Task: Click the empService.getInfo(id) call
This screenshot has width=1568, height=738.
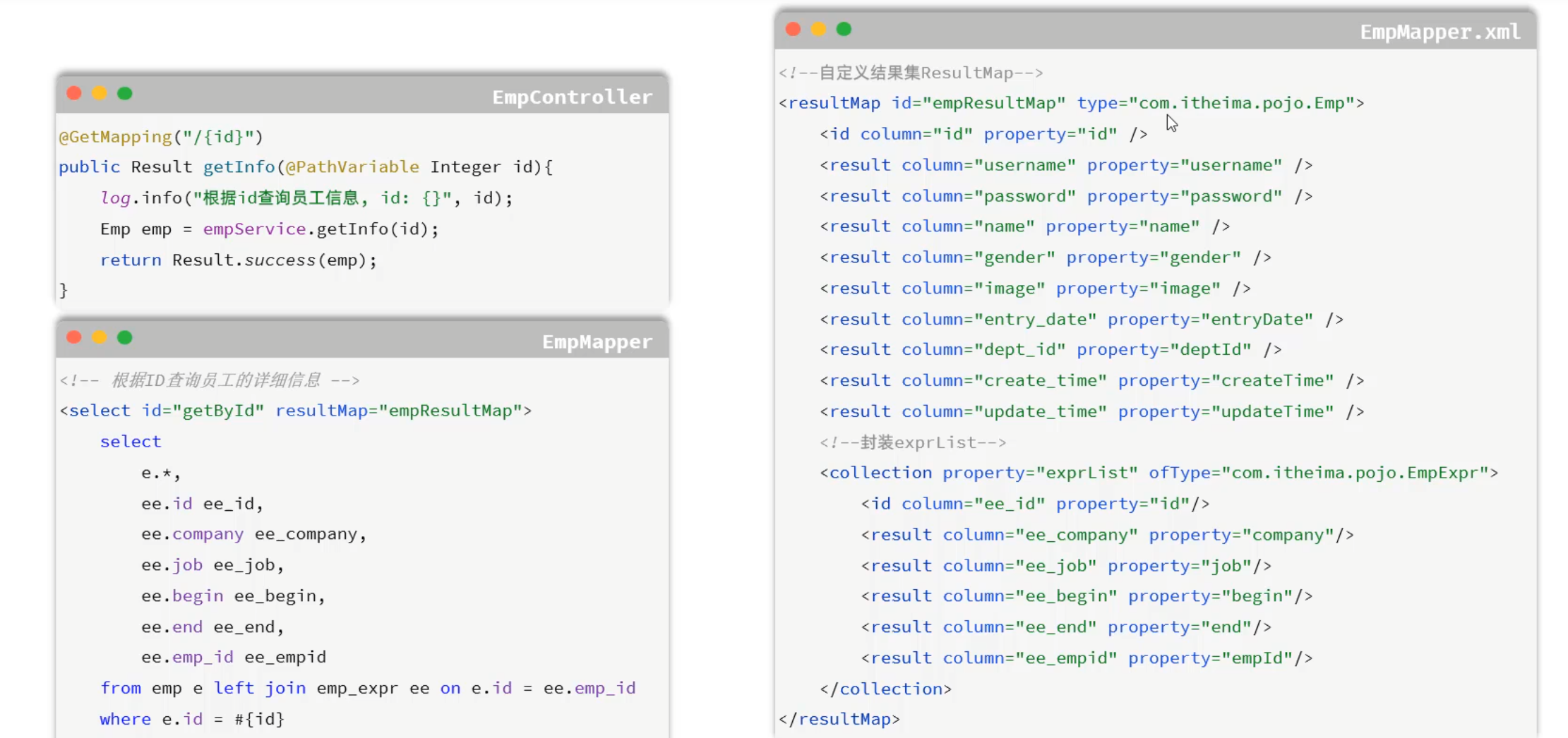Action: (x=321, y=229)
